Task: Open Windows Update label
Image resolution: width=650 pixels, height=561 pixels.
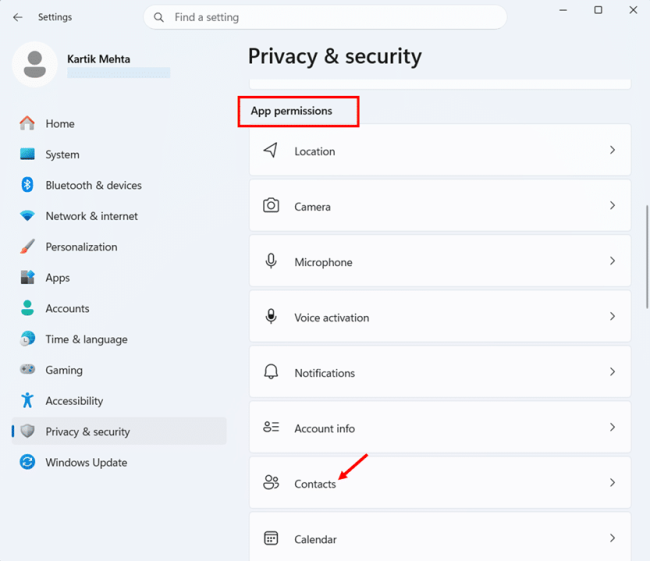Action: [x=86, y=463]
